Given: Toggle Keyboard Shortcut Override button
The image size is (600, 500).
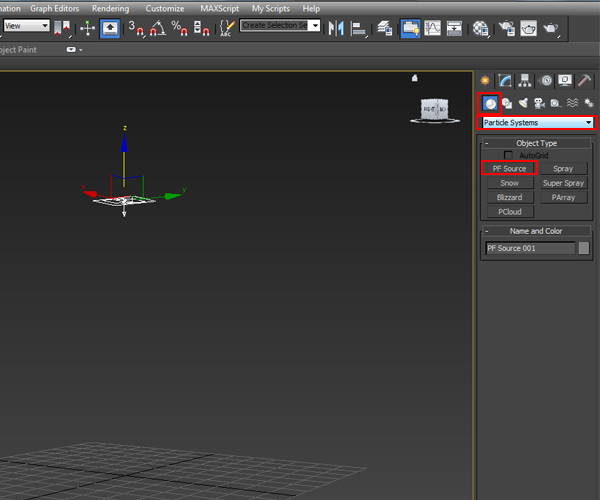Looking at the screenshot, I should [x=110, y=28].
